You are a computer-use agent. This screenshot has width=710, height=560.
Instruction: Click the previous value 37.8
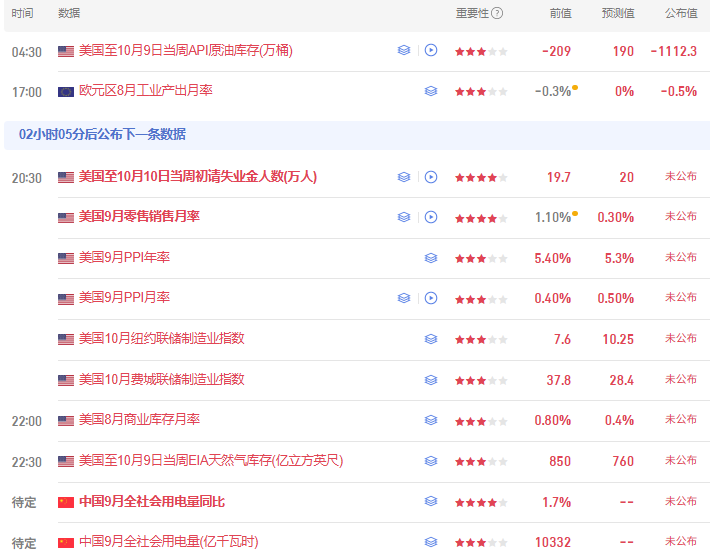tap(559, 380)
